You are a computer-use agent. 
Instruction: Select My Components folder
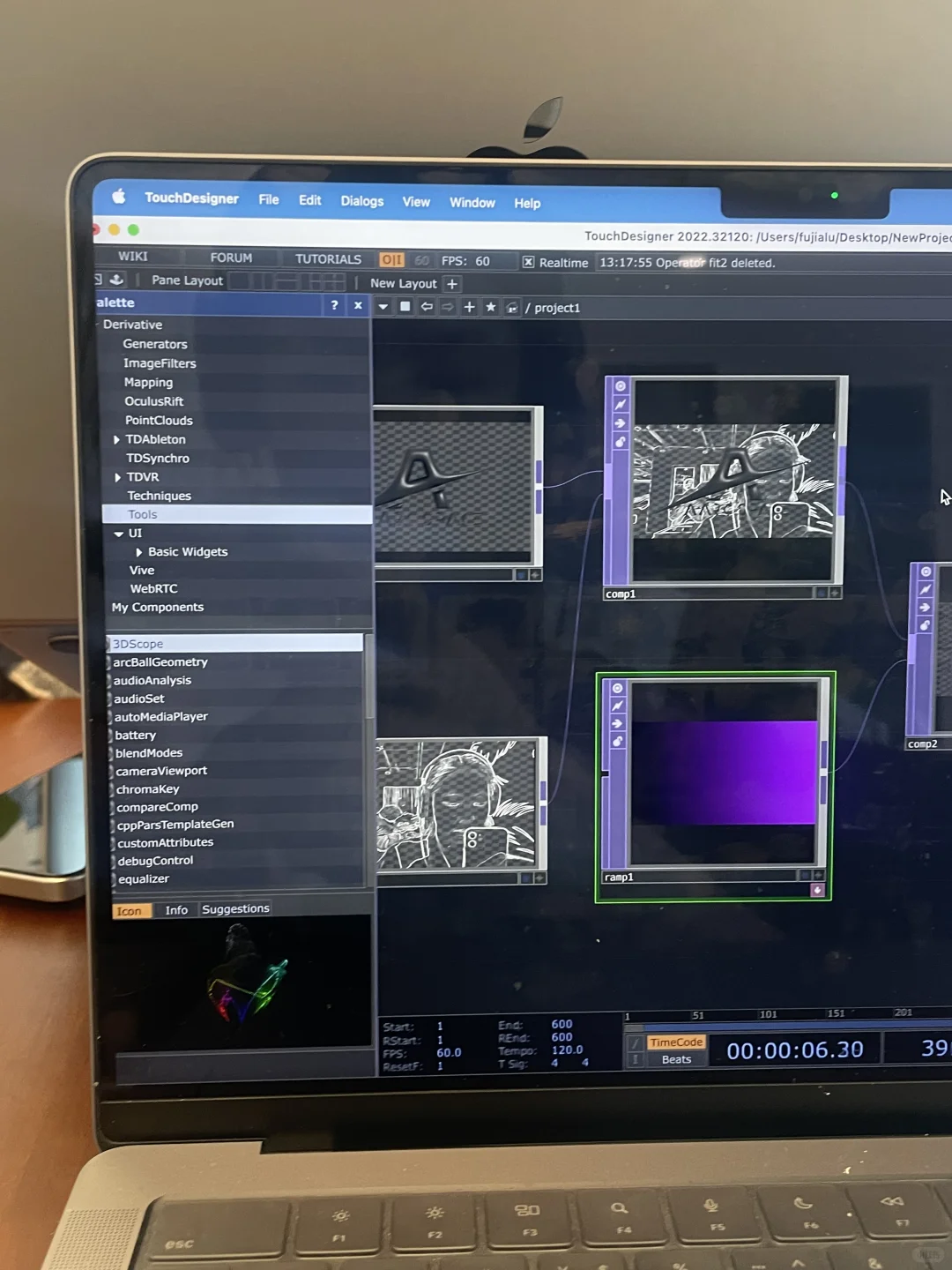click(158, 608)
